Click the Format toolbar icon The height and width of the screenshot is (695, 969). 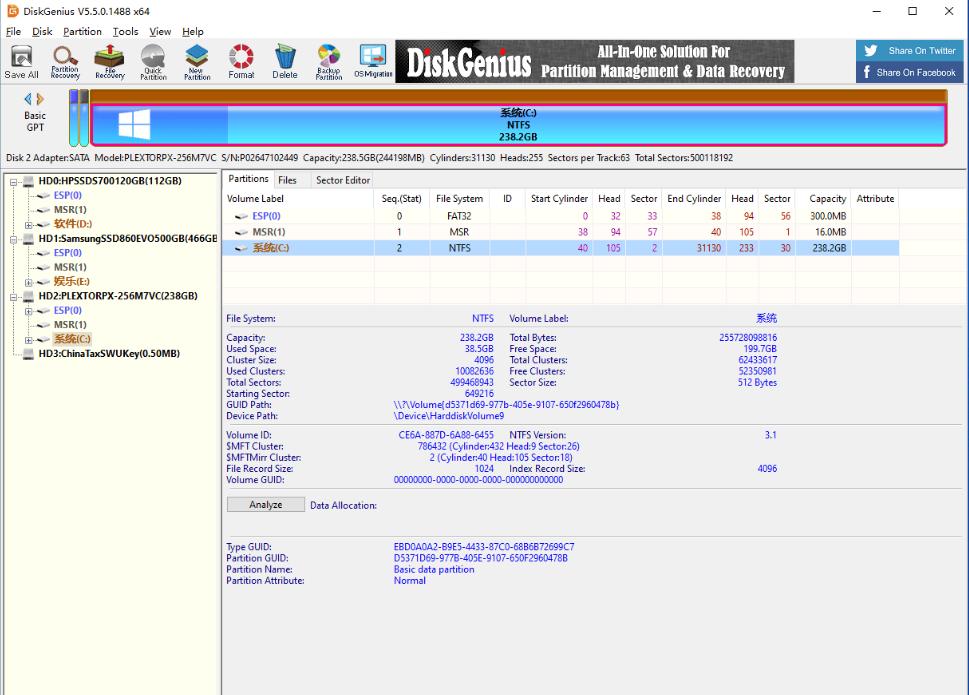(241, 61)
